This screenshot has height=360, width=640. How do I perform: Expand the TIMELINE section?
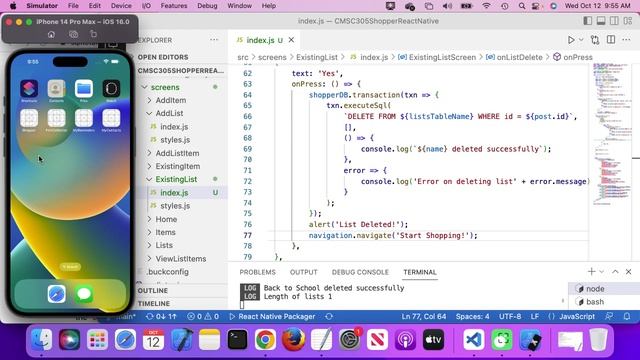(153, 304)
